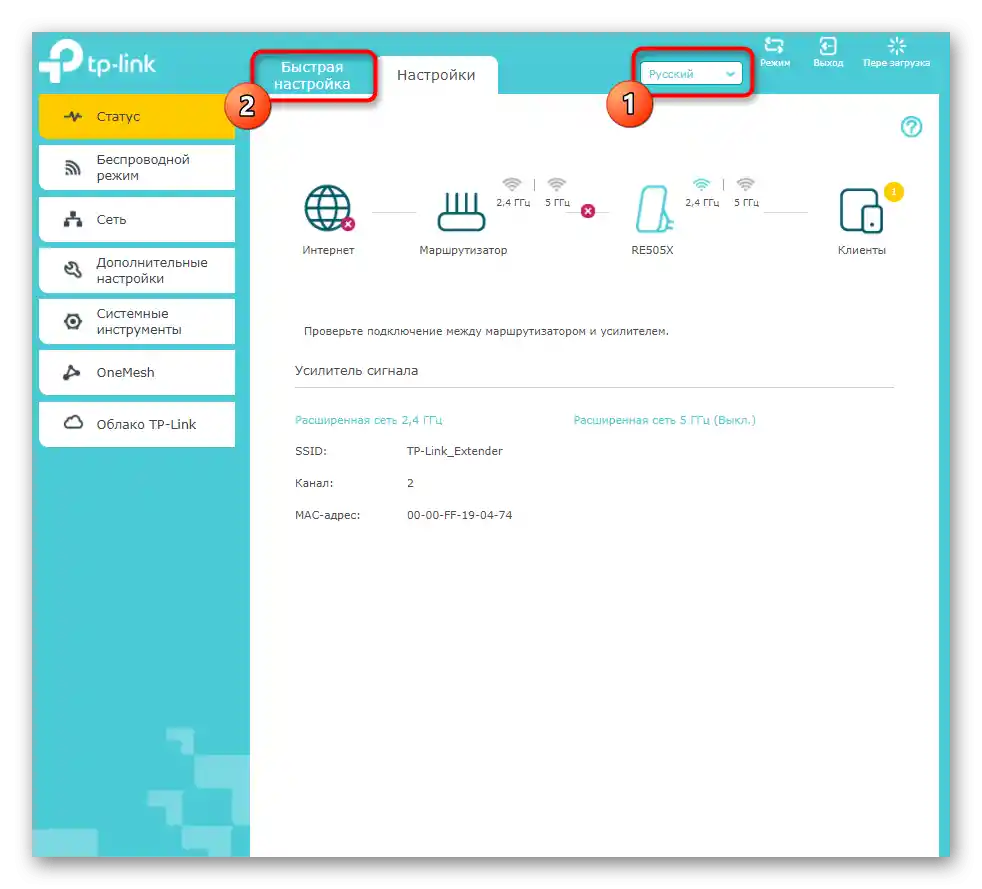Click the TP-Link logo
Image resolution: width=982 pixels, height=889 pixels.
tap(98, 61)
